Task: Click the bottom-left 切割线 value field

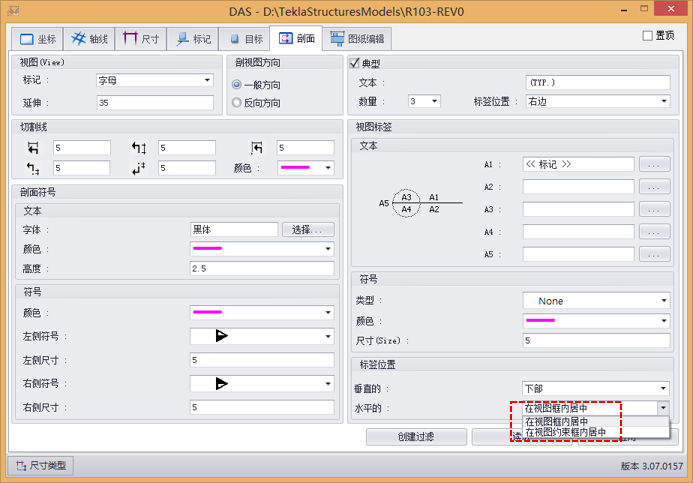Action: (82, 168)
